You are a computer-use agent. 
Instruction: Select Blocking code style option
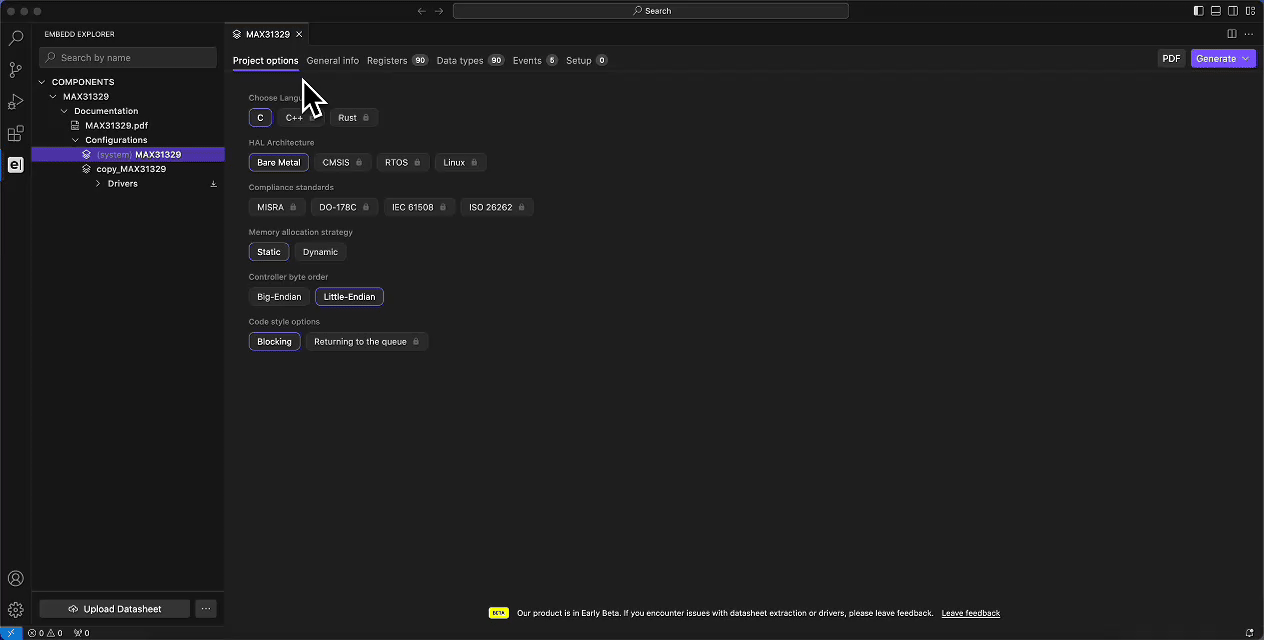tap(274, 341)
